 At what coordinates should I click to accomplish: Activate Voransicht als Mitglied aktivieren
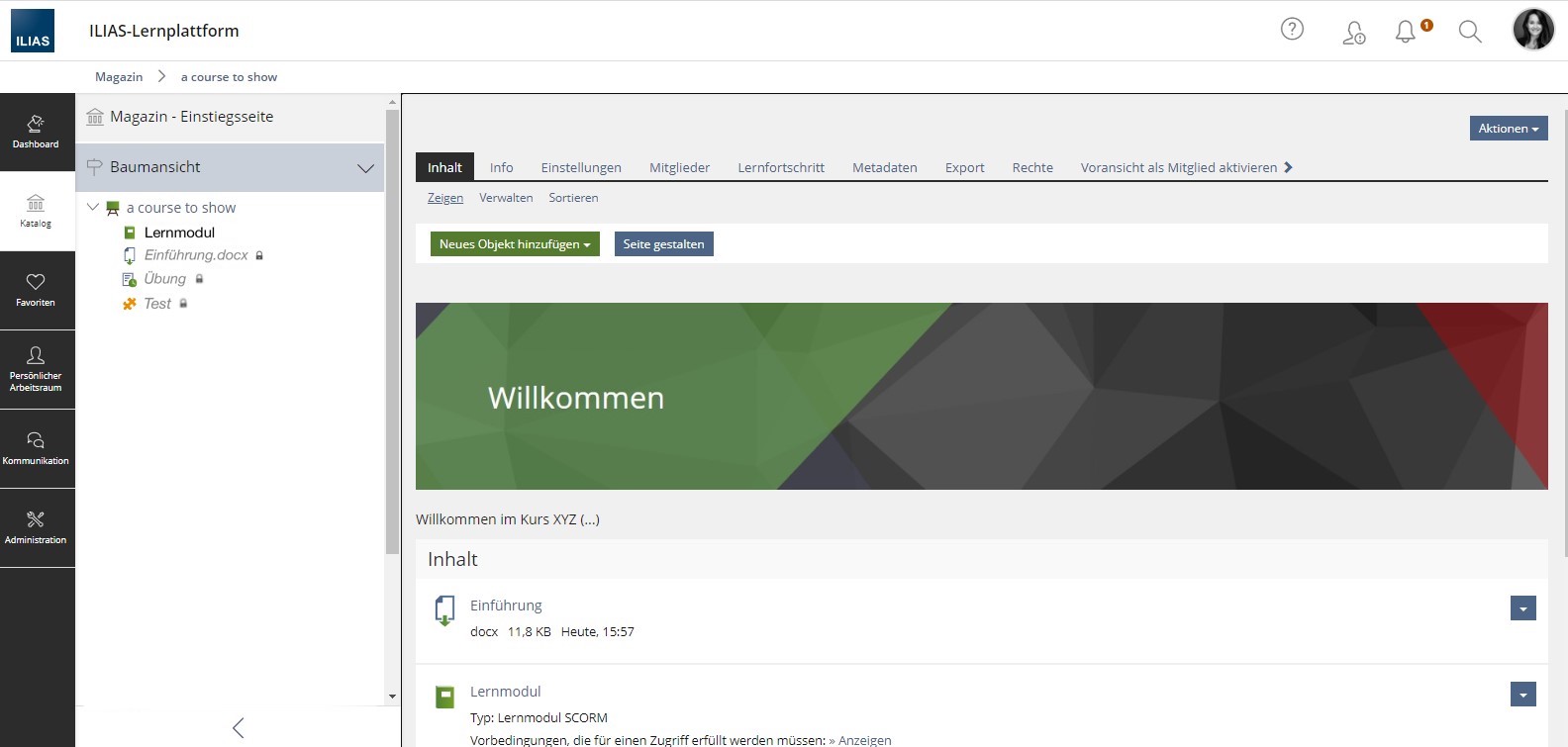[x=1179, y=168]
